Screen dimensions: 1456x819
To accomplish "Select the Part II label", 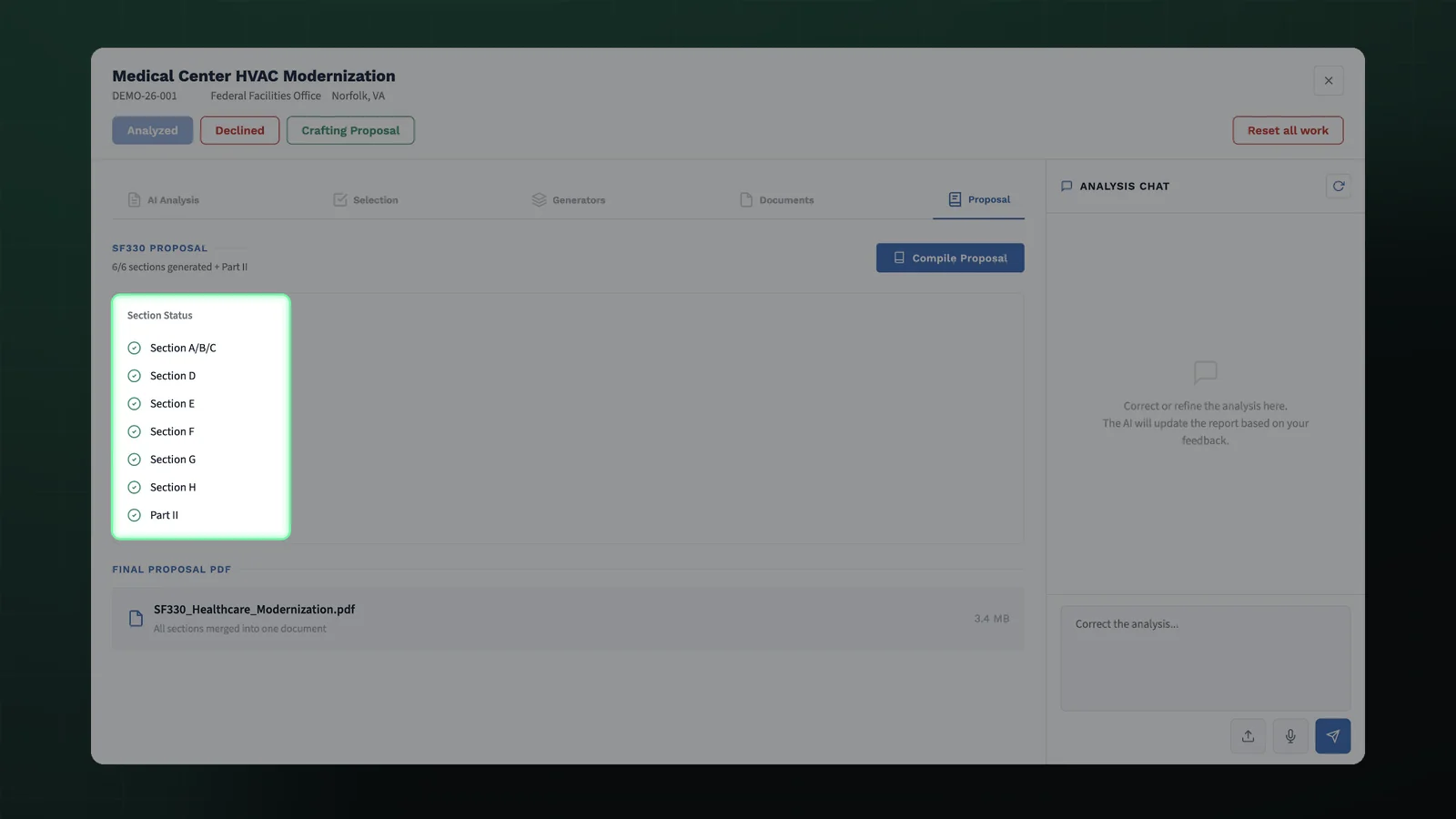I will point(164,515).
